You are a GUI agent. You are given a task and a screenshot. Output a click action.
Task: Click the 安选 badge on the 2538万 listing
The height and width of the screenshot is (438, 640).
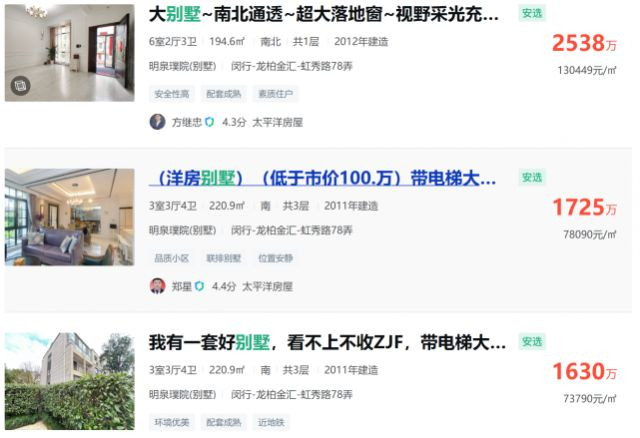[532, 13]
